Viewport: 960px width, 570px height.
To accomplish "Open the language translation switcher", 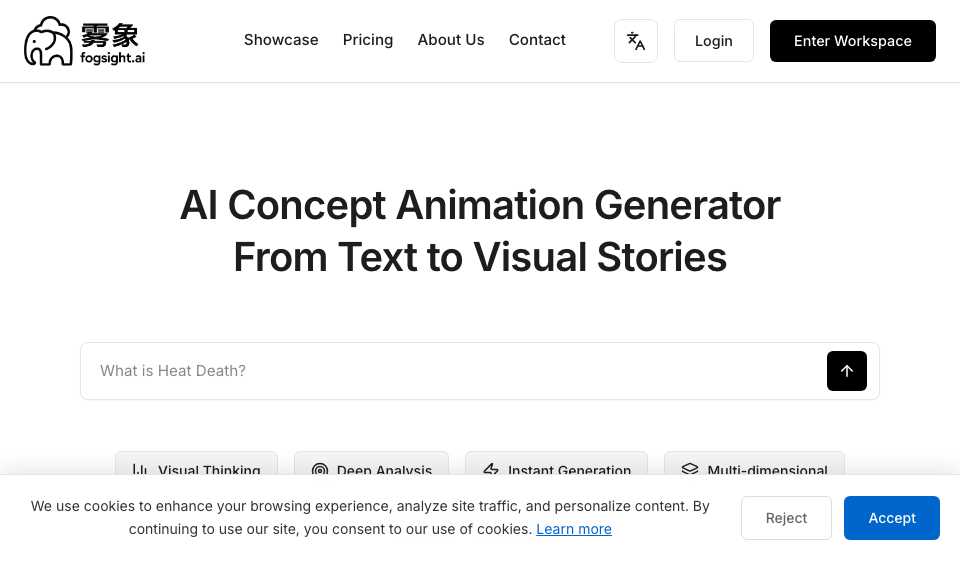I will pyautogui.click(x=636, y=41).
